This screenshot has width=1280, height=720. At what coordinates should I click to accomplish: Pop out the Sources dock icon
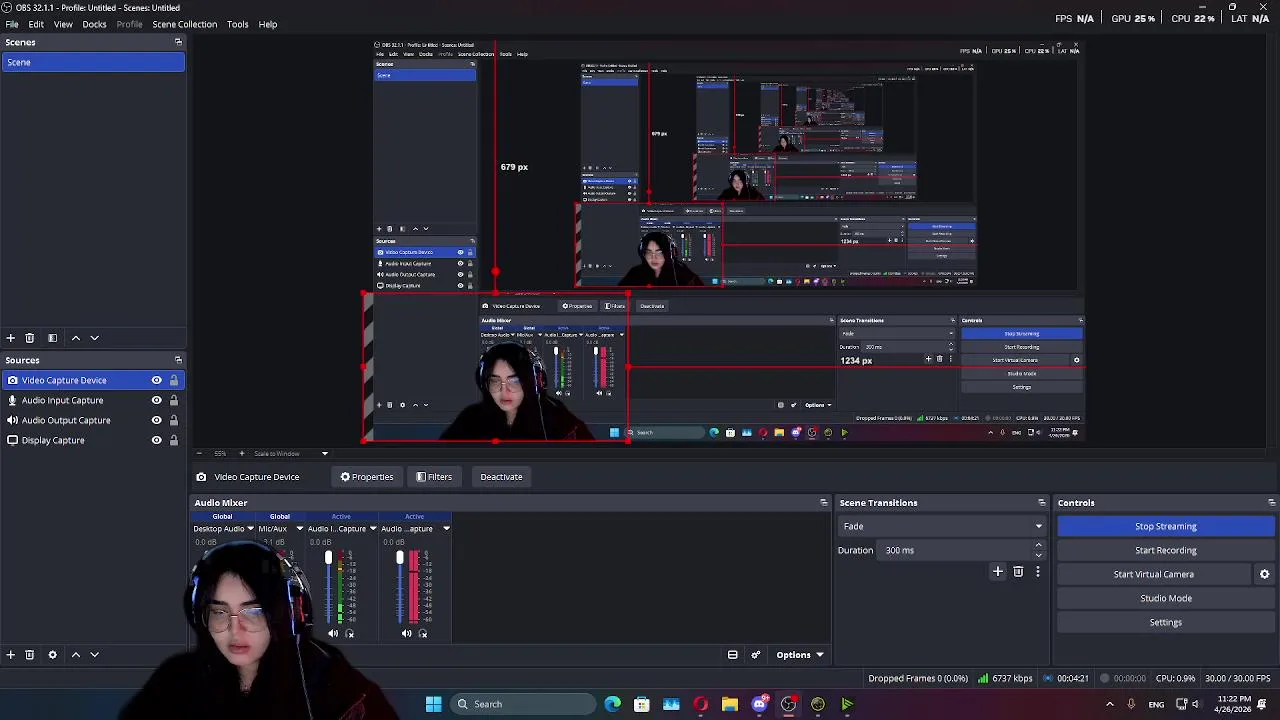pos(178,360)
